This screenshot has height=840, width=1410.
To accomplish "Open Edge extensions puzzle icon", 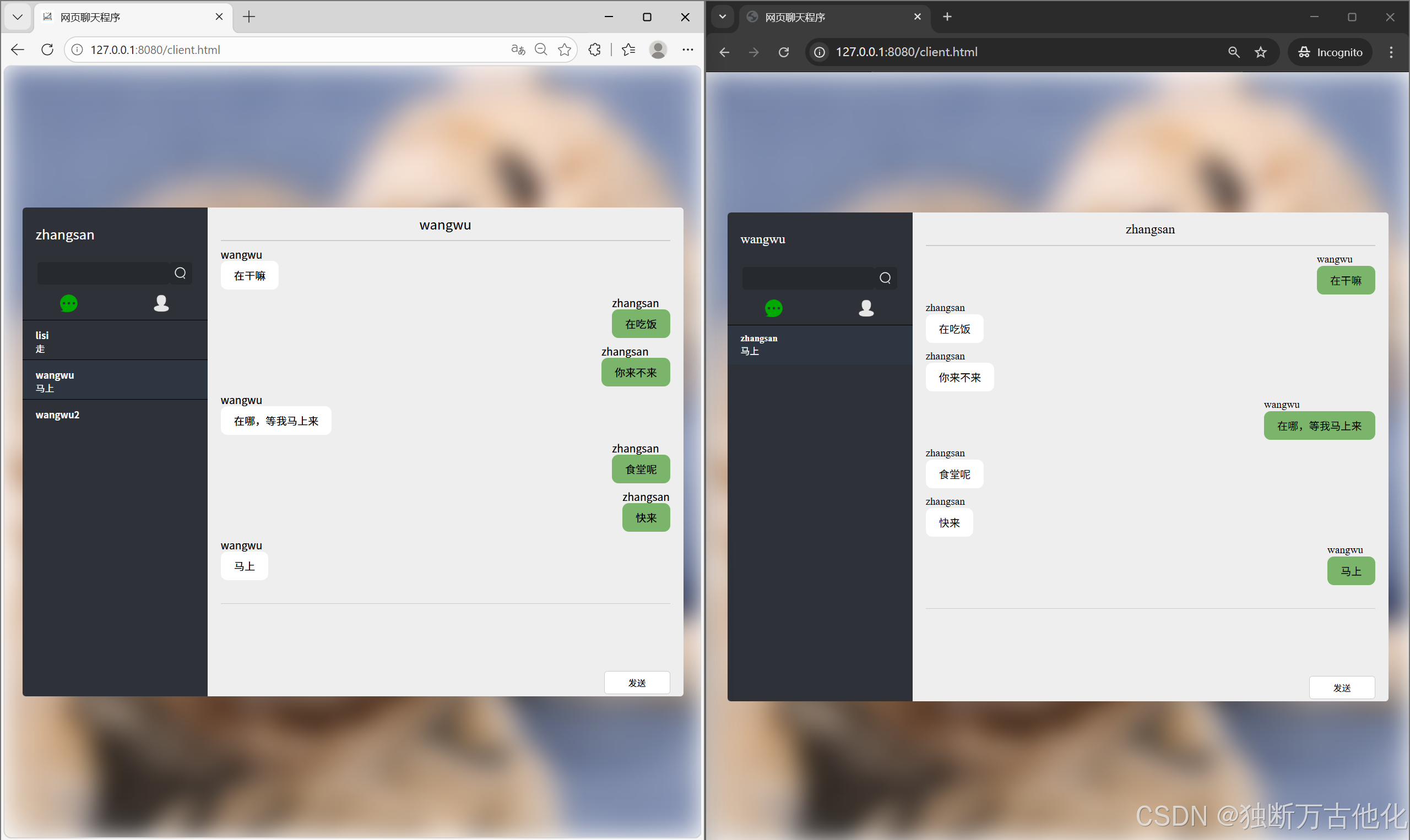I will (x=595, y=50).
